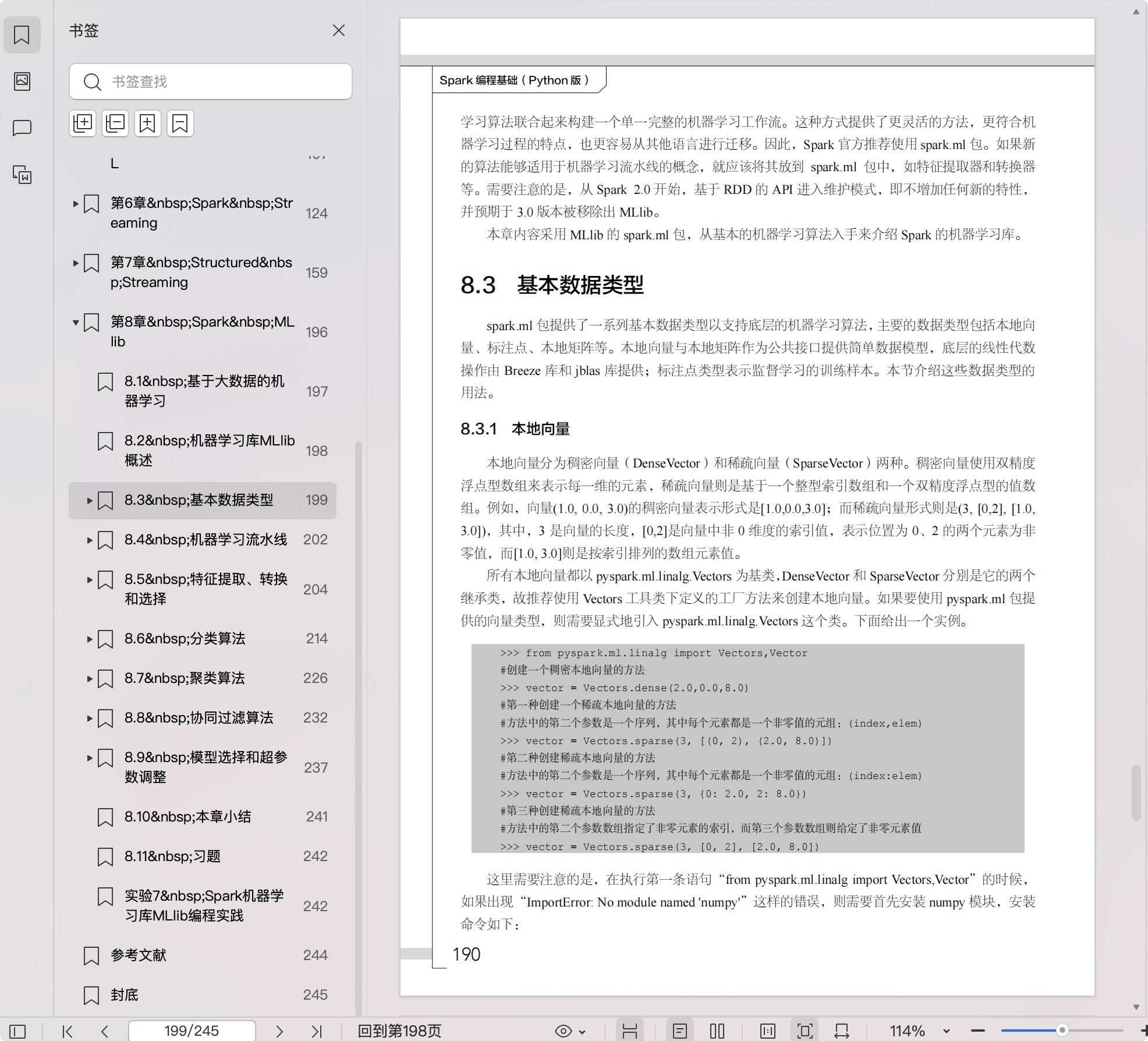Expand all bookmarks icon
Screen dimensions: 1148x1041
83,123
